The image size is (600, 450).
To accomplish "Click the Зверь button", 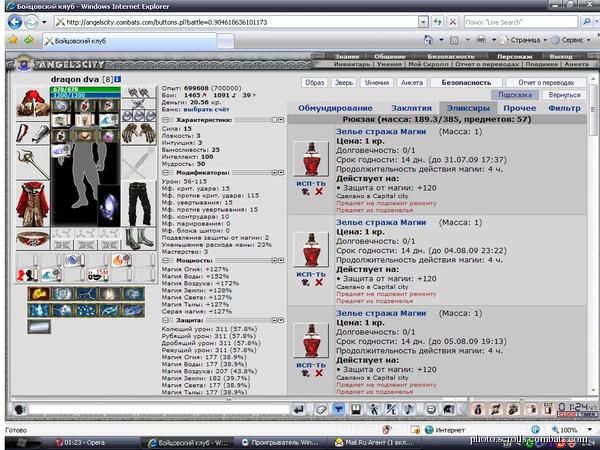I will (x=344, y=82).
